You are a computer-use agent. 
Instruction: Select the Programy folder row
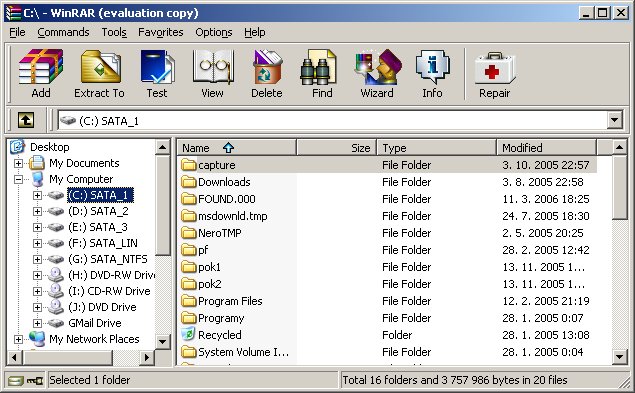point(387,318)
